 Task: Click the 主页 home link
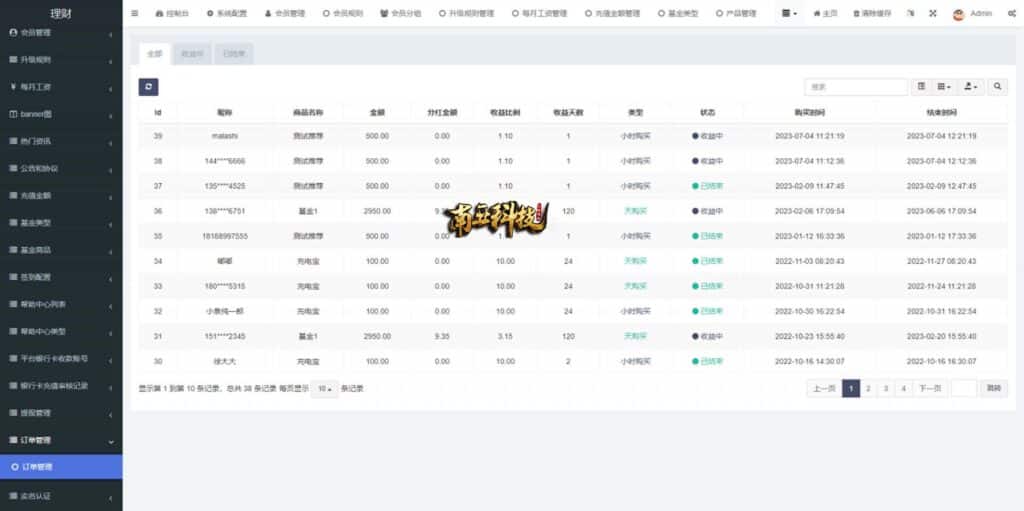point(825,13)
